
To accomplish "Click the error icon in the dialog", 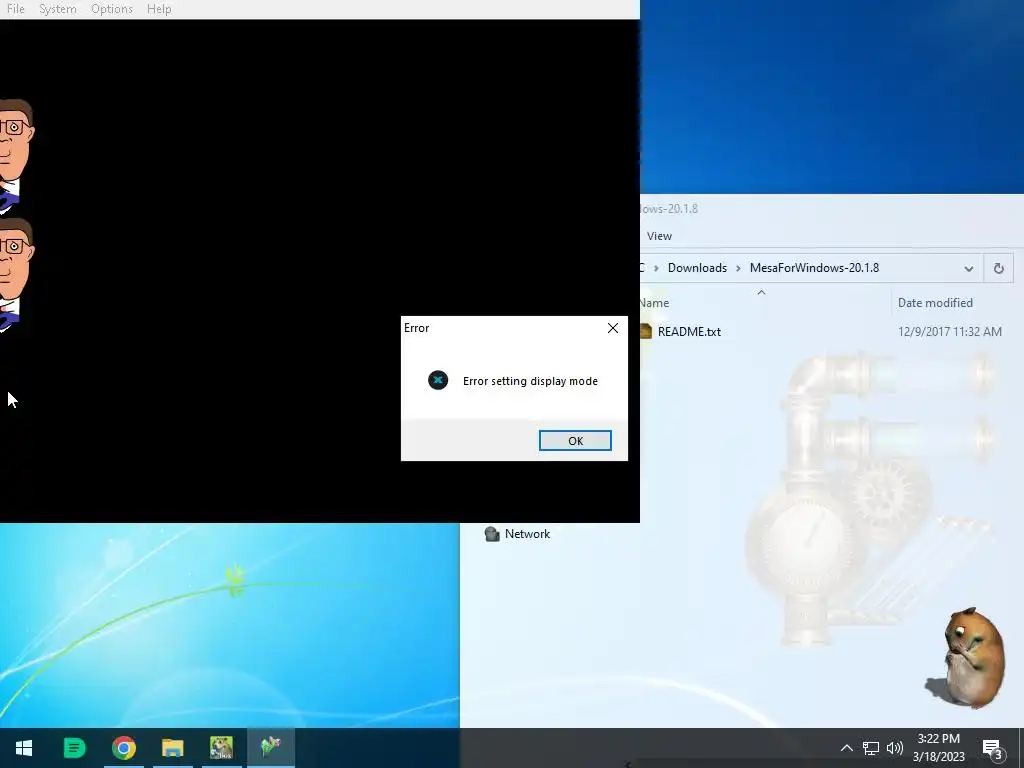I will point(438,380).
